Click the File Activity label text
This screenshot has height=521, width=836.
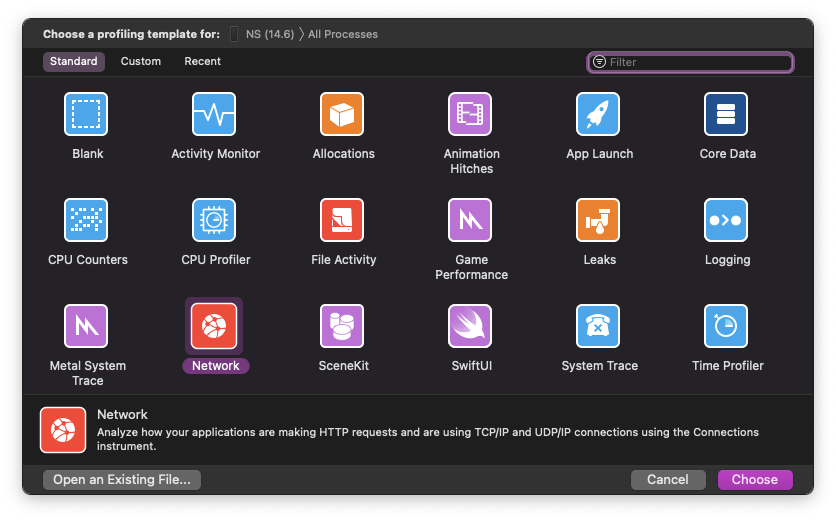pyautogui.click(x=343, y=260)
